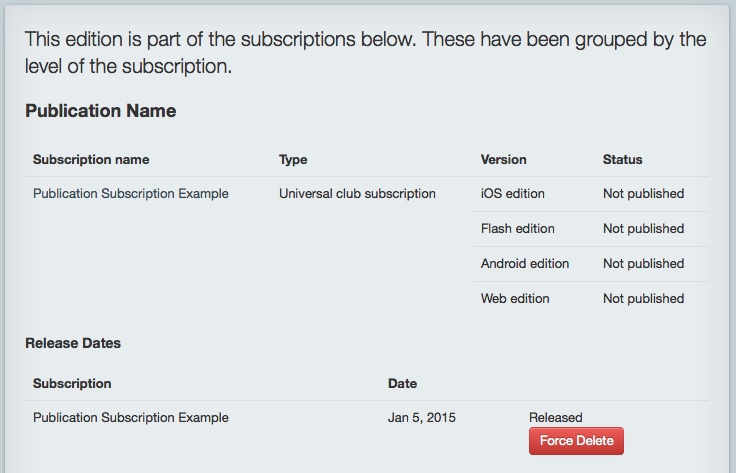
Task: Open Publication Subscription Example link in first table
Action: tap(130, 194)
